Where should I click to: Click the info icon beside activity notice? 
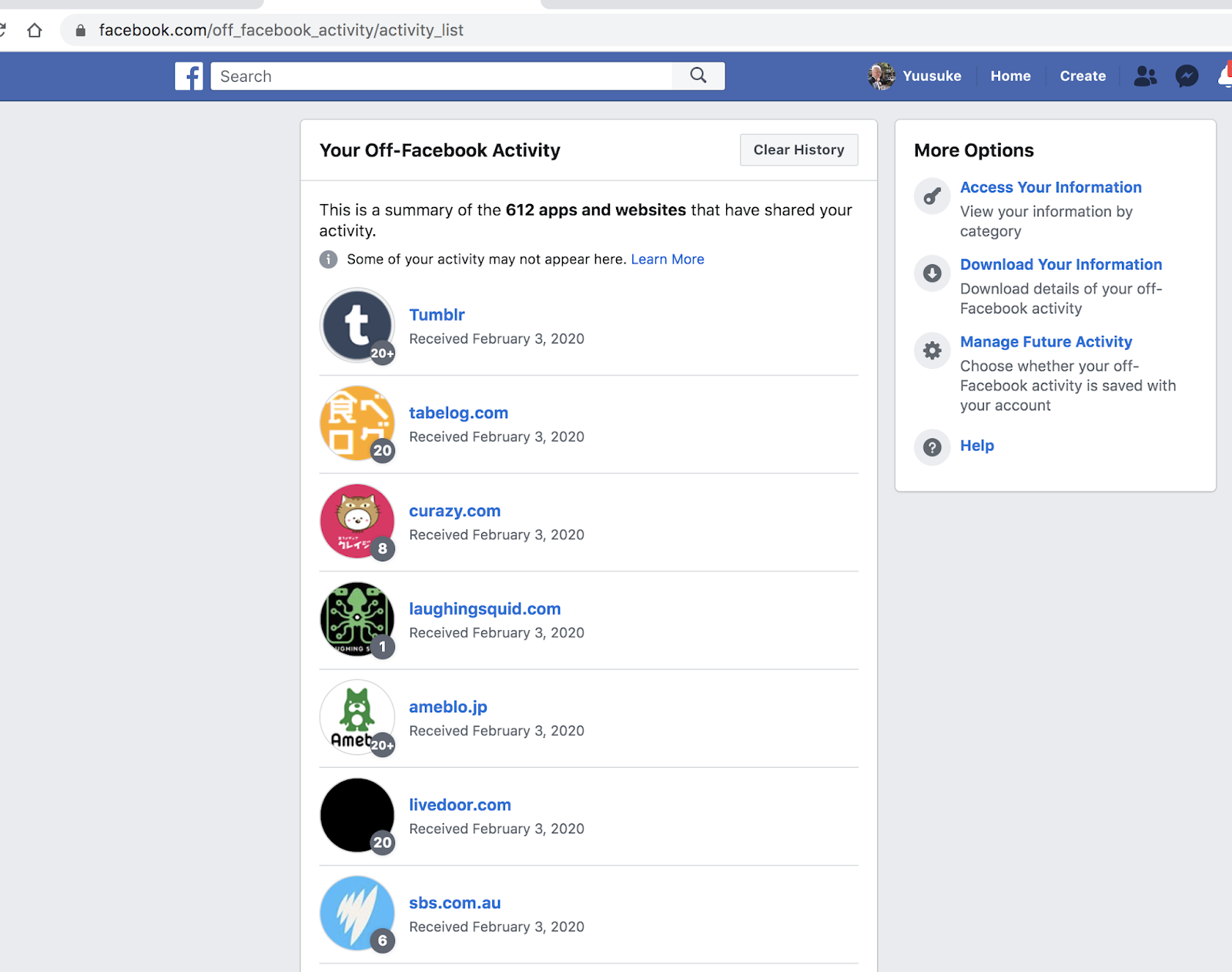click(x=329, y=260)
